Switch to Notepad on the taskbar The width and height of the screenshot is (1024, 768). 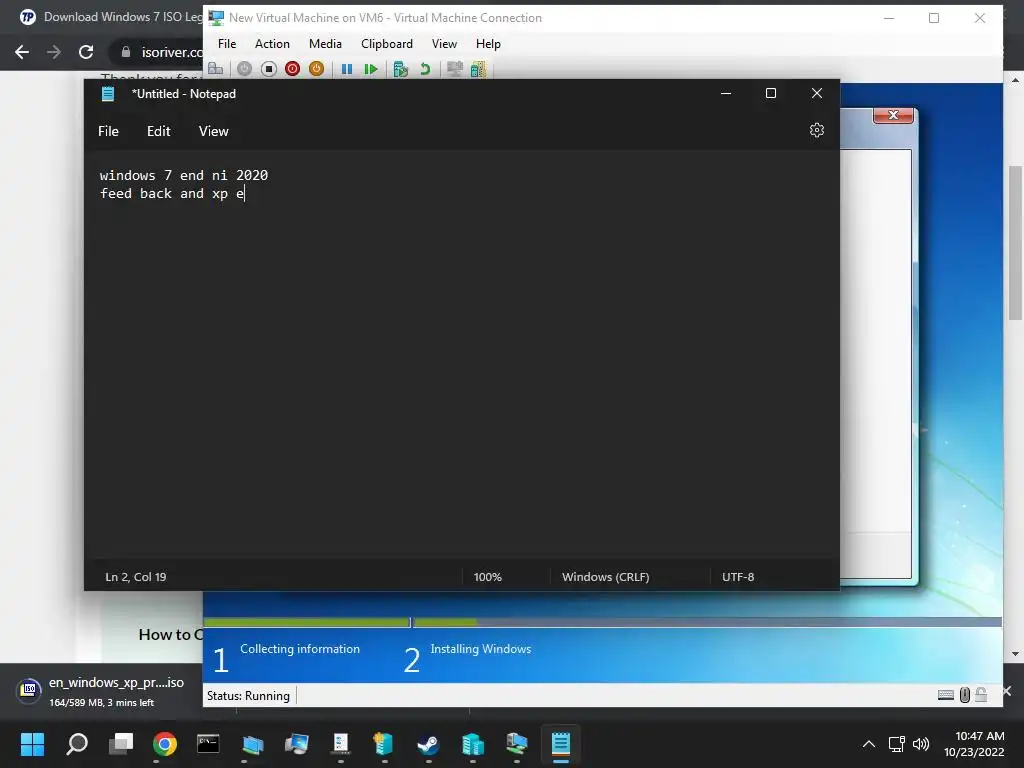point(561,744)
